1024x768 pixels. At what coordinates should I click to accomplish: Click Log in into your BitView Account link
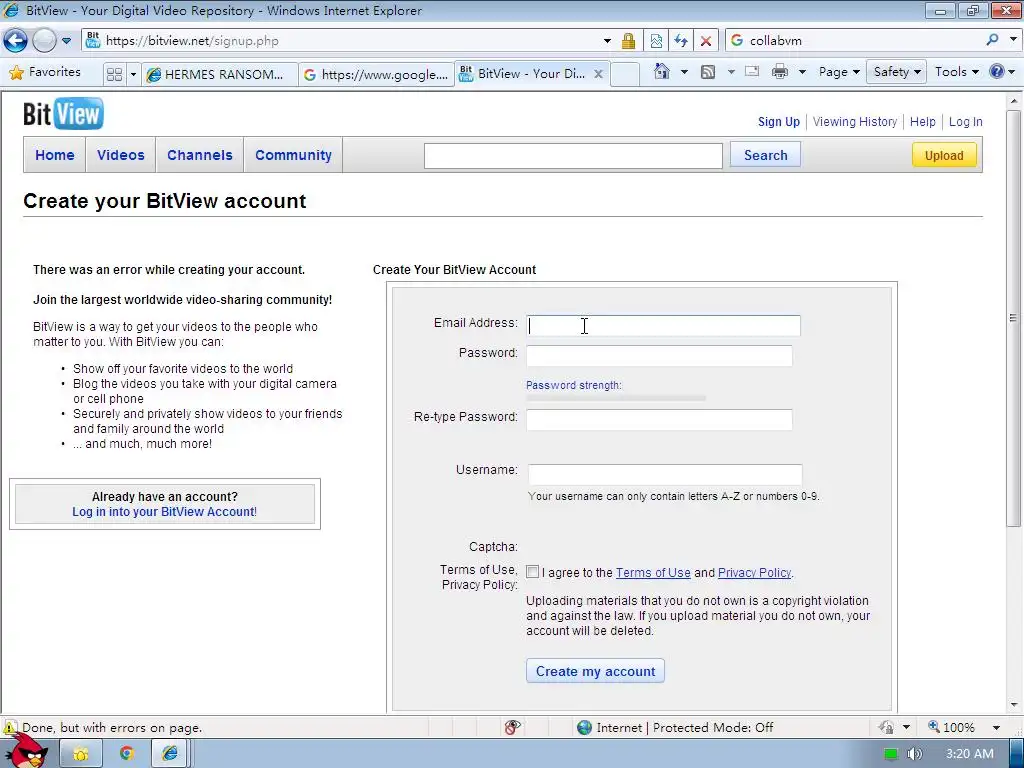pyautogui.click(x=165, y=512)
